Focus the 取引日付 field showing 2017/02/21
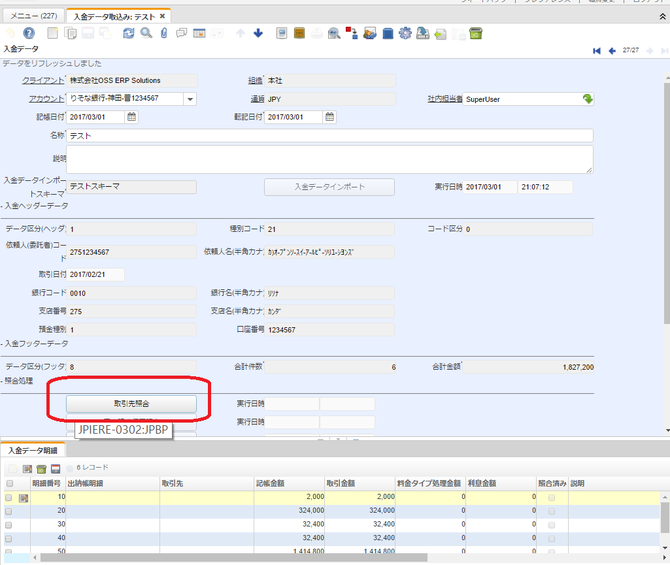The width and height of the screenshot is (670, 565). [95, 274]
